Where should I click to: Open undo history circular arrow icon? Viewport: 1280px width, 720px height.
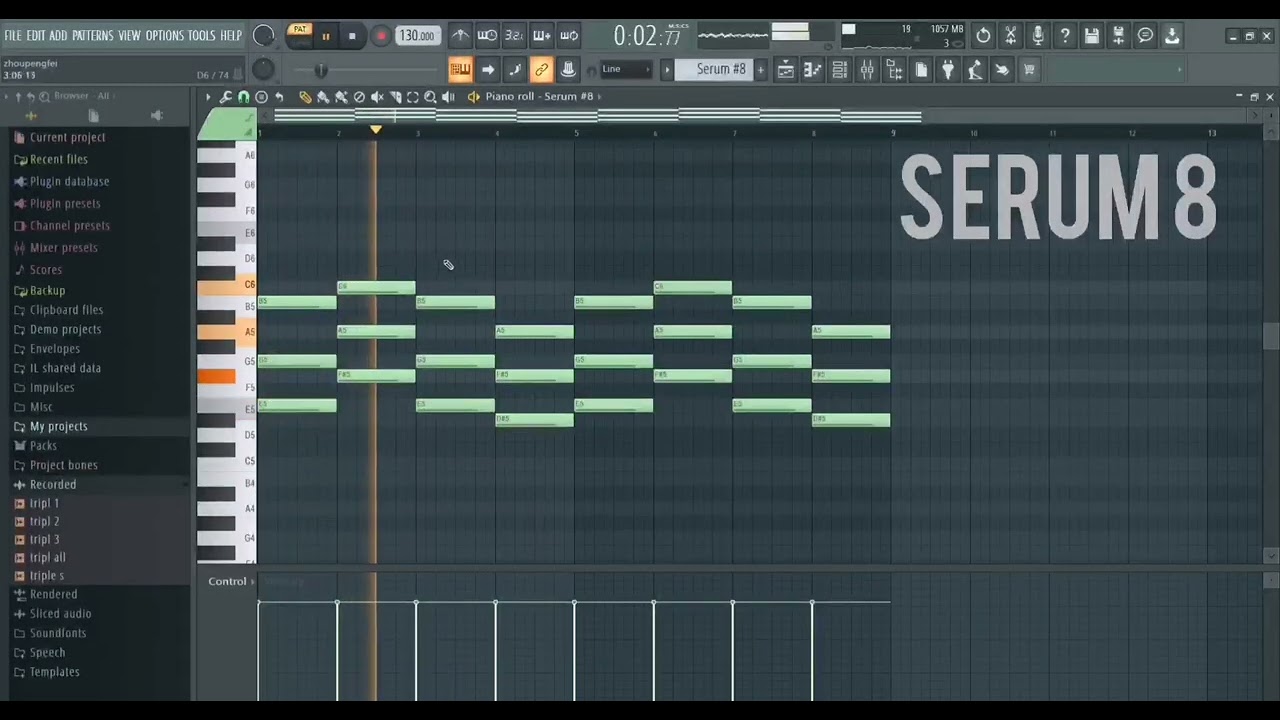pyautogui.click(x=984, y=36)
